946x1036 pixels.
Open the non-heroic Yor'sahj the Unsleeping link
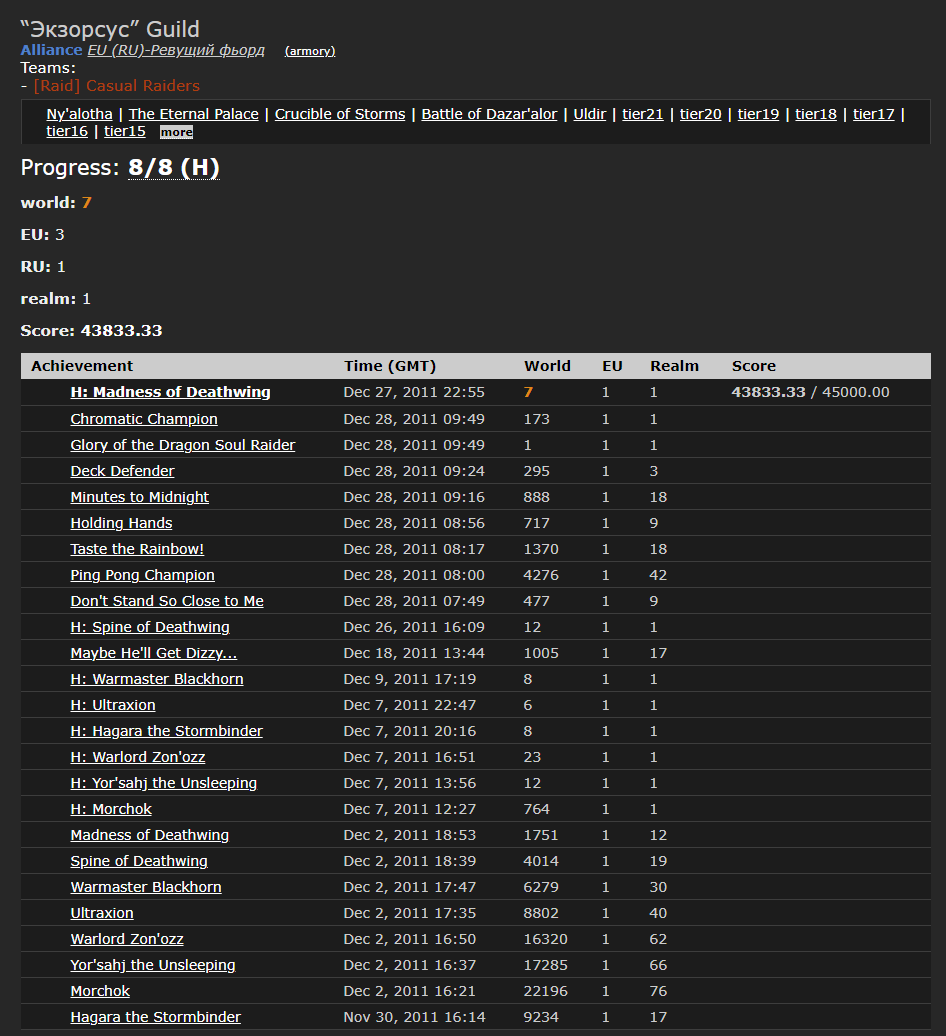(153, 965)
